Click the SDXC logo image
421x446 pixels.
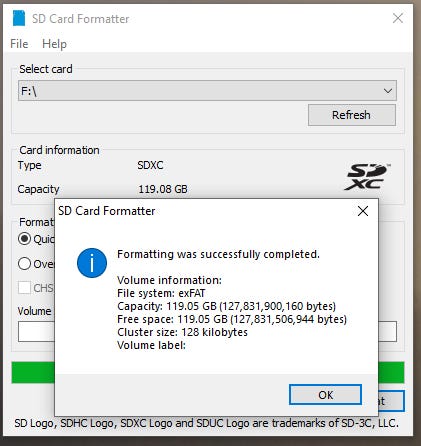(x=367, y=177)
